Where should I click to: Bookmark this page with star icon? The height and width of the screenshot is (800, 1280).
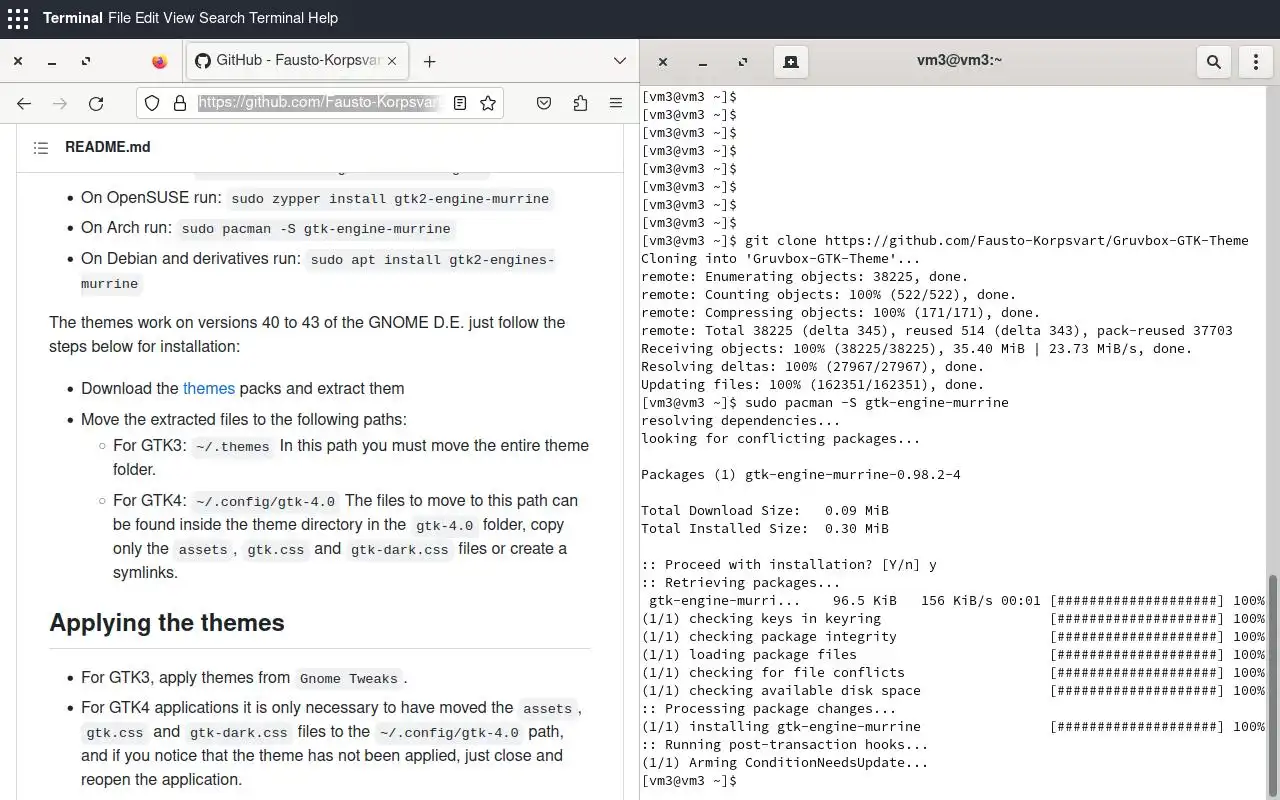pyautogui.click(x=488, y=103)
